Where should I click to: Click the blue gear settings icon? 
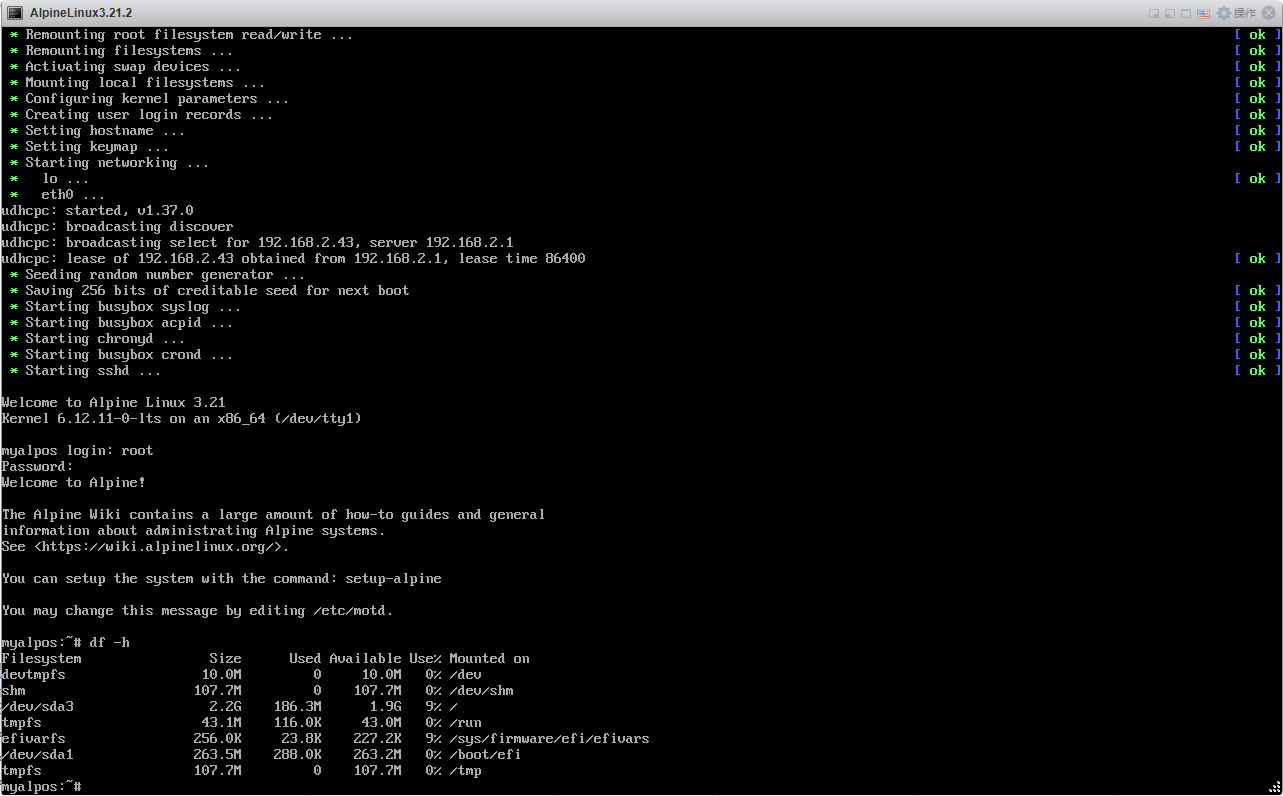pyautogui.click(x=1223, y=14)
